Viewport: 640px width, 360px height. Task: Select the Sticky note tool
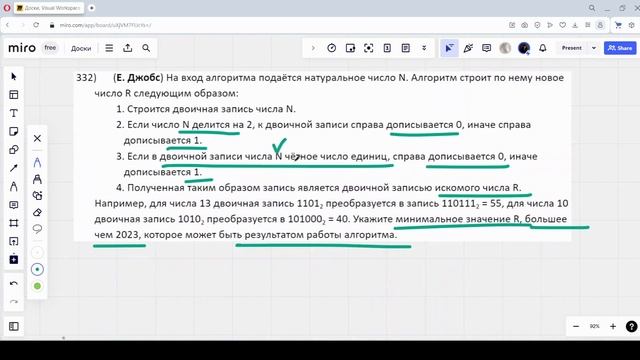(13, 131)
